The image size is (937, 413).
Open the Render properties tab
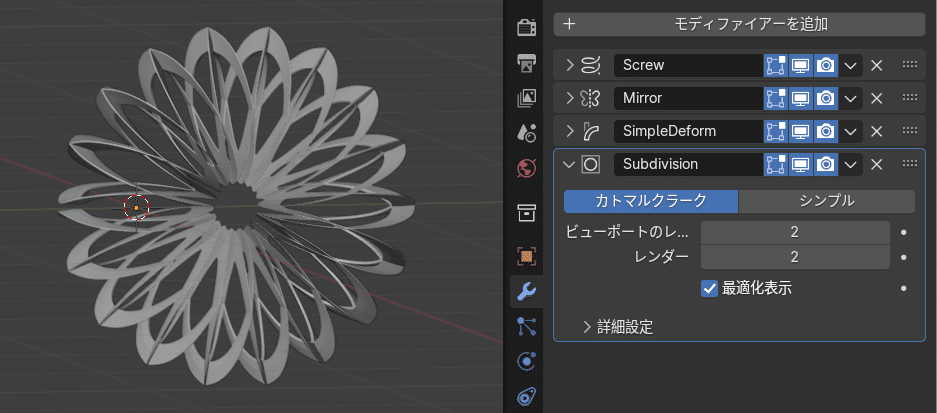tap(526, 27)
